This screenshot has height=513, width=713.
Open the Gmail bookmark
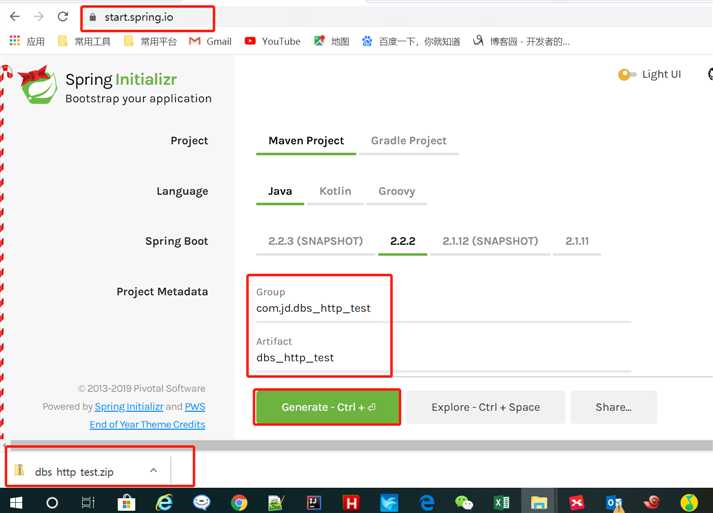(210, 41)
